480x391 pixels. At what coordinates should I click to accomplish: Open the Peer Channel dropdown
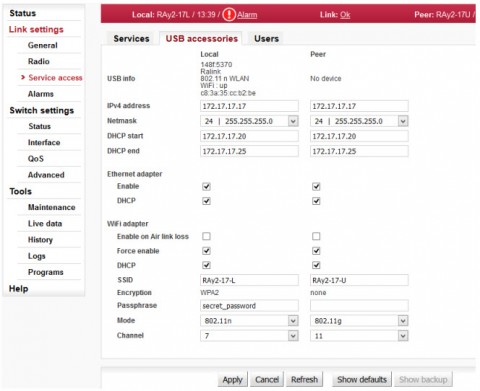(x=359, y=336)
